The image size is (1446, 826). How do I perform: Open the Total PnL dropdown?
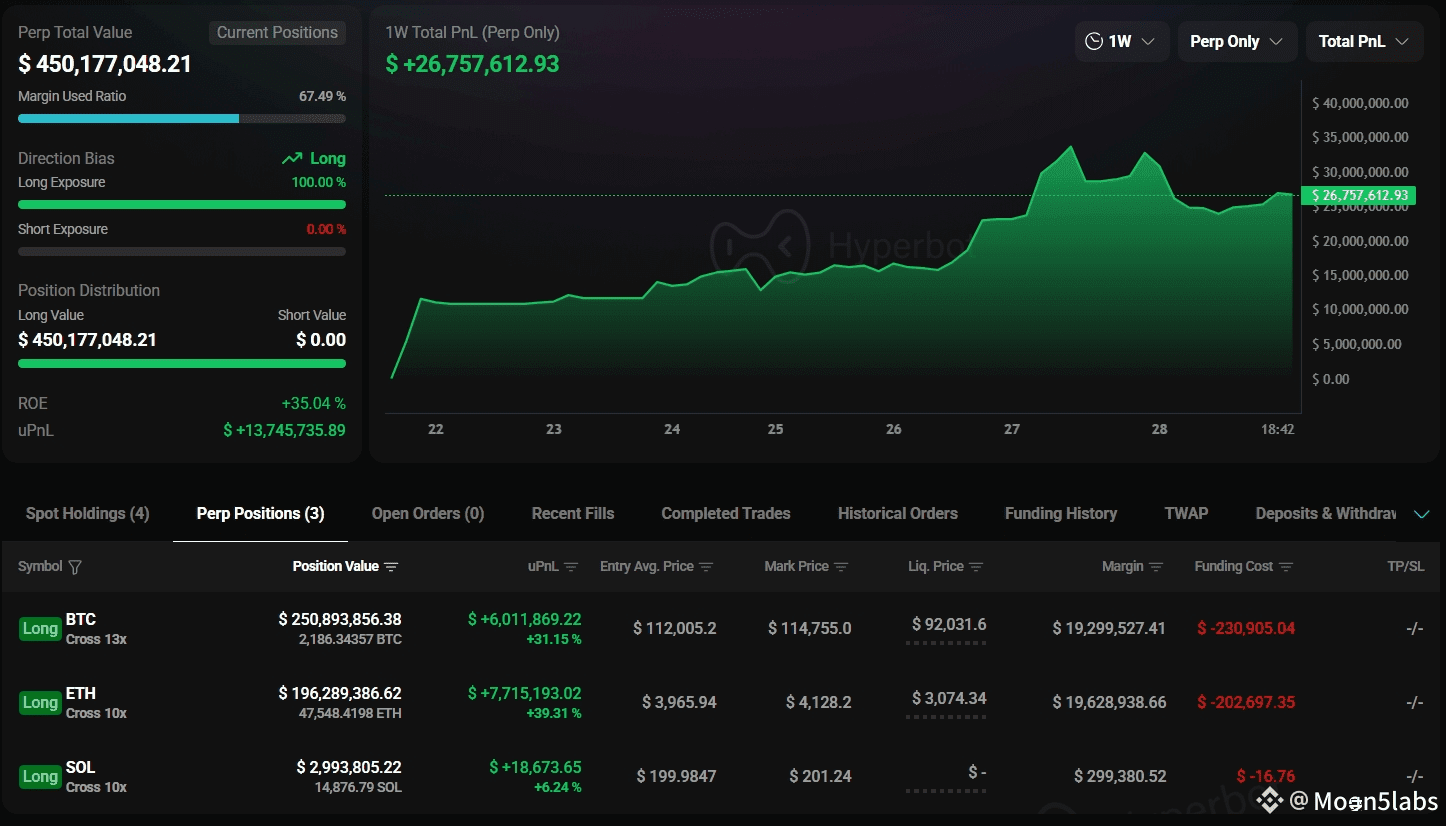[x=1363, y=42]
